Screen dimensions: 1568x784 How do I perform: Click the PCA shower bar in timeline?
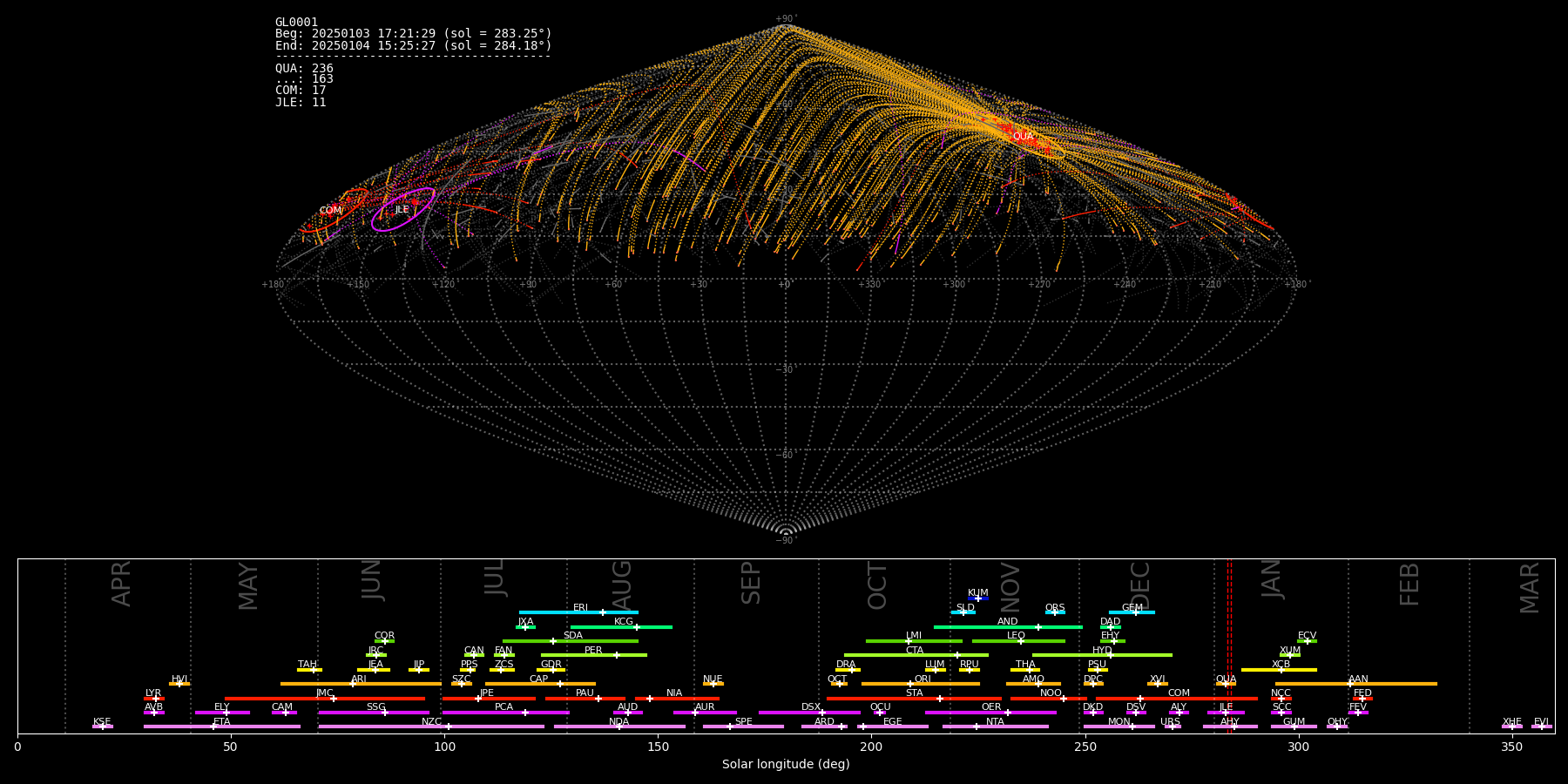(x=505, y=713)
